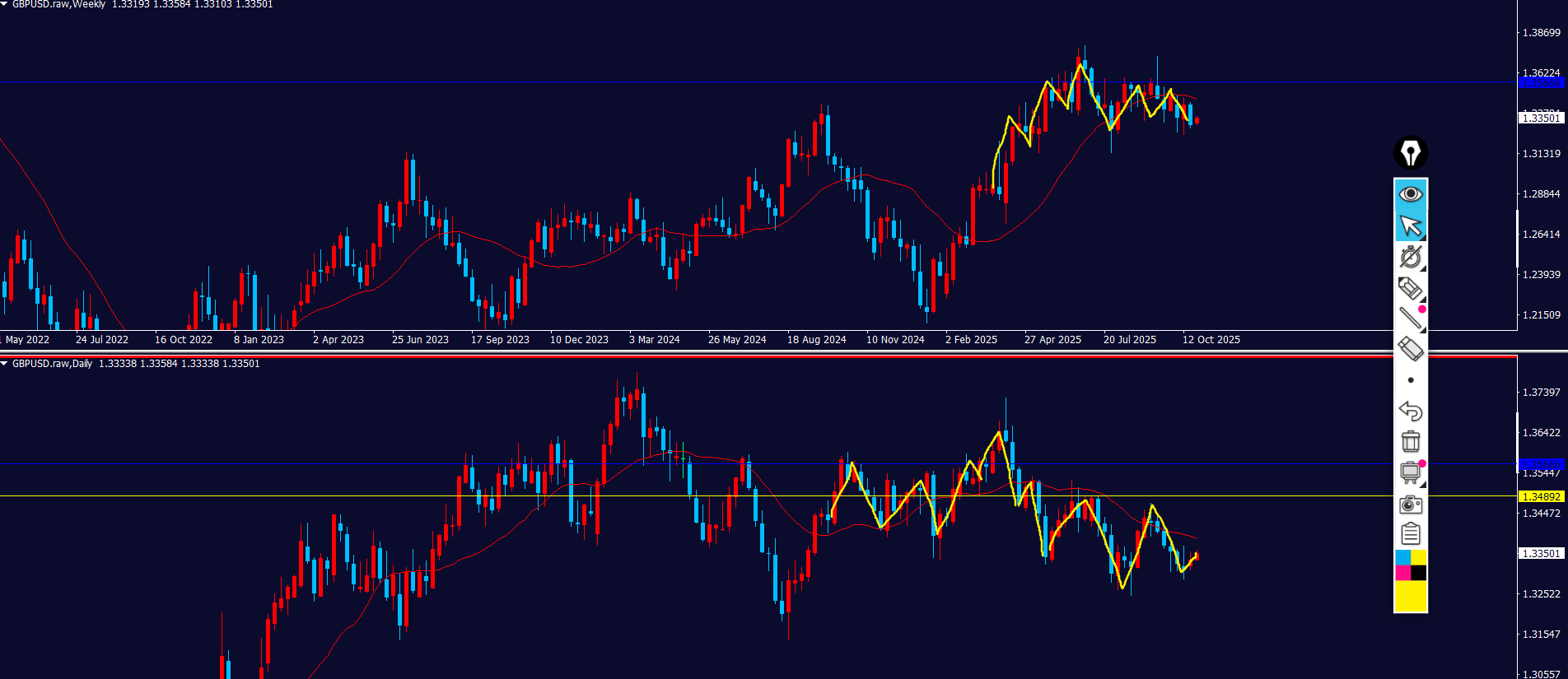This screenshot has width=1568, height=679.
Task: Toggle the crossed-out stopwatch timer icon
Action: 1410,257
